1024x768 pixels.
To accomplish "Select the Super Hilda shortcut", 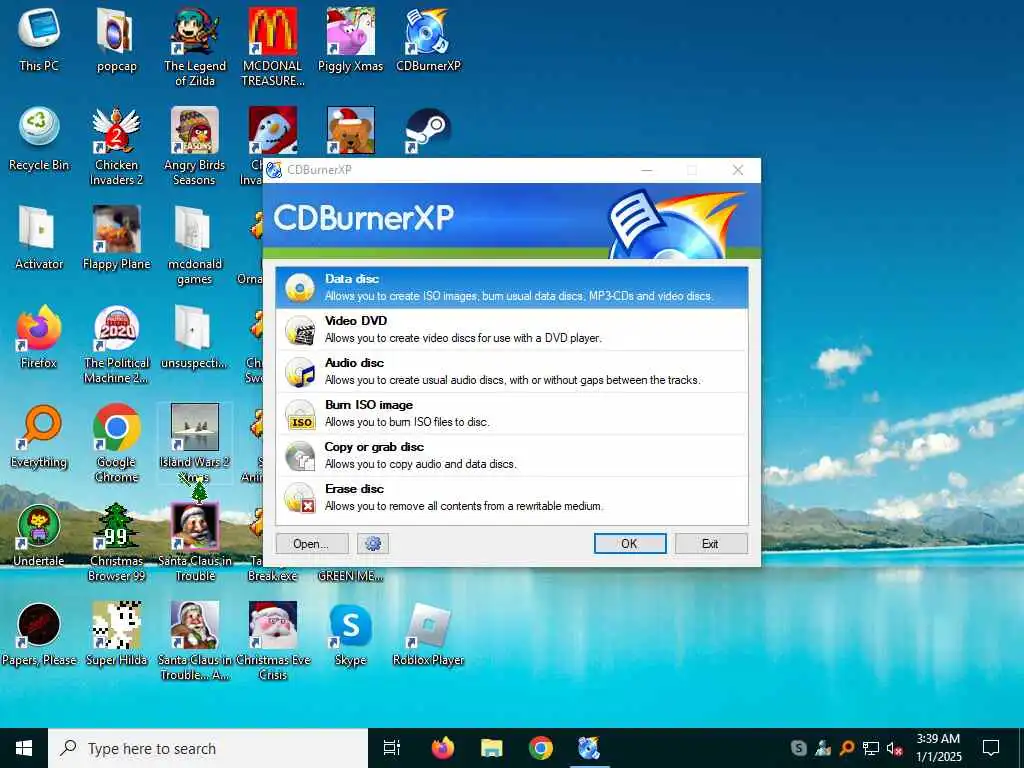I will click(x=116, y=634).
